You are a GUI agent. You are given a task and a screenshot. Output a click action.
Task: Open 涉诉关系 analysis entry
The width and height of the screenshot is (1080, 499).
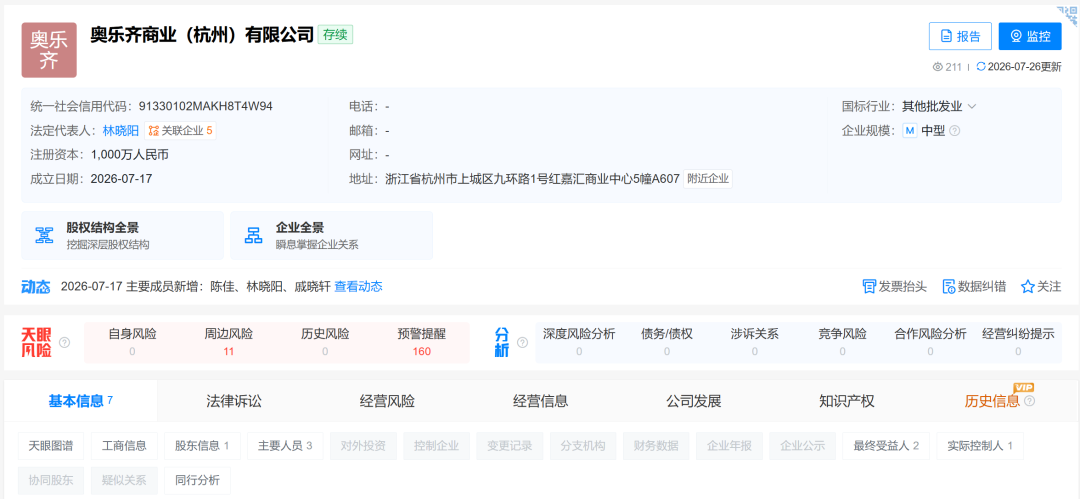tap(755, 343)
